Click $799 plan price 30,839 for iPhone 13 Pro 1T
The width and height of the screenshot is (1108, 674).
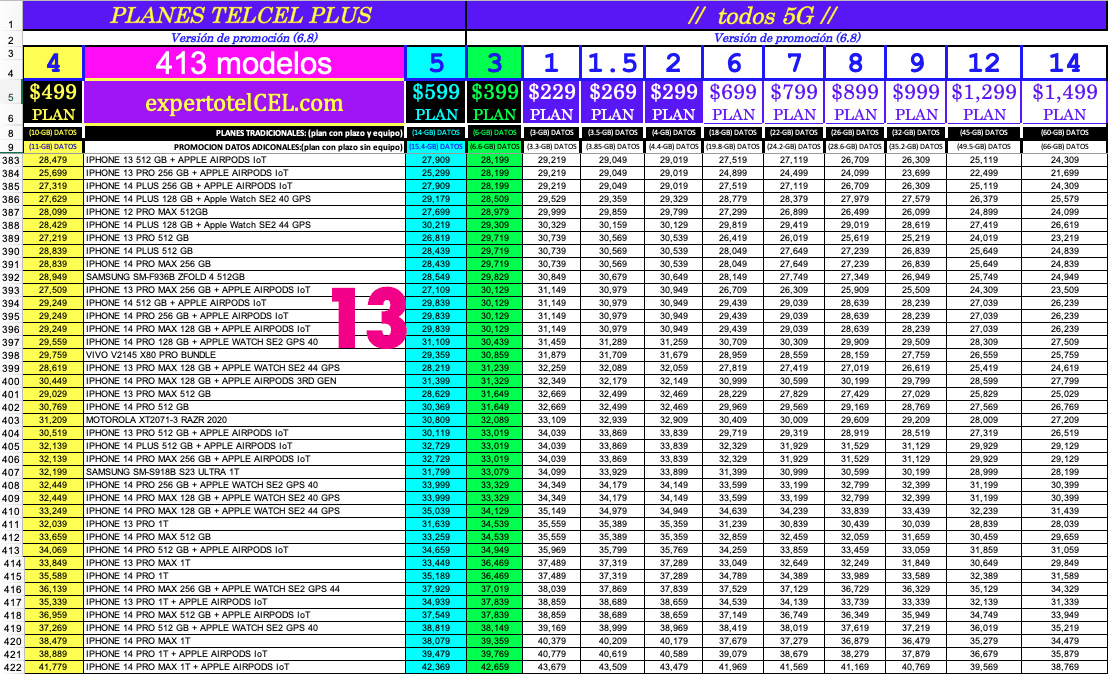[794, 524]
